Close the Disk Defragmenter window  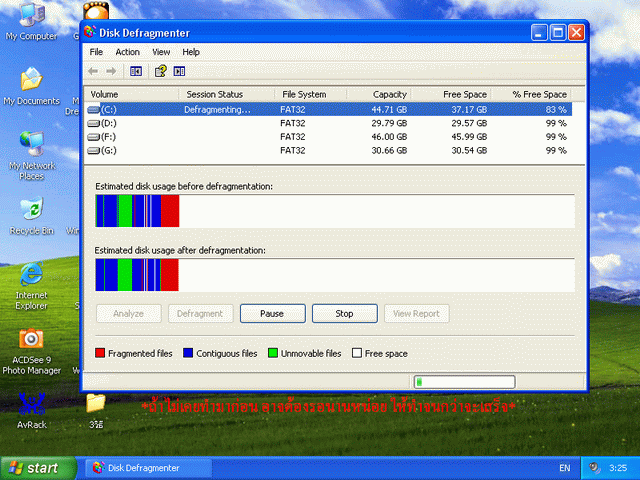tap(576, 33)
